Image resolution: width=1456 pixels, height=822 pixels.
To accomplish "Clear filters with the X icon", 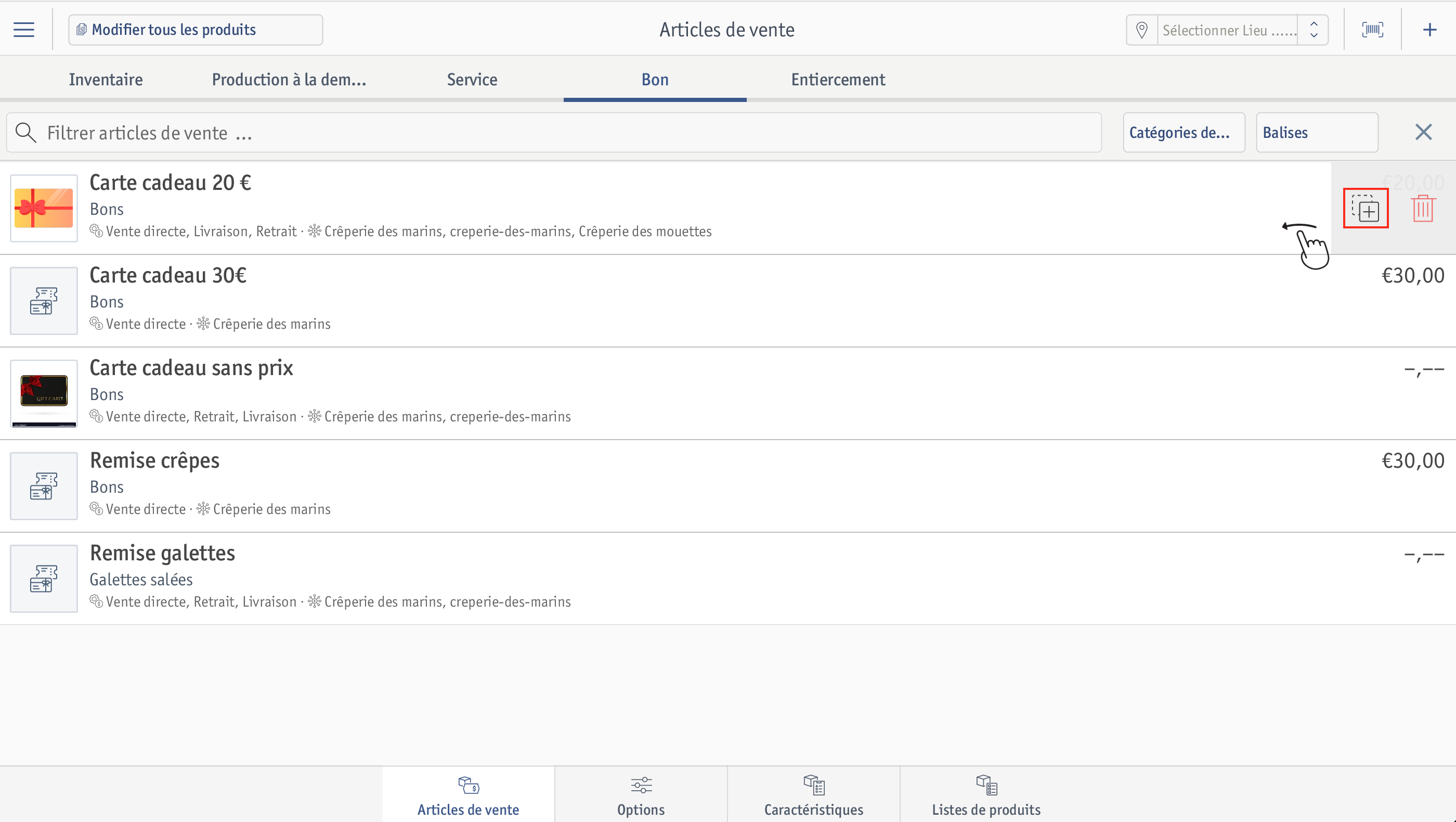I will 1423,132.
